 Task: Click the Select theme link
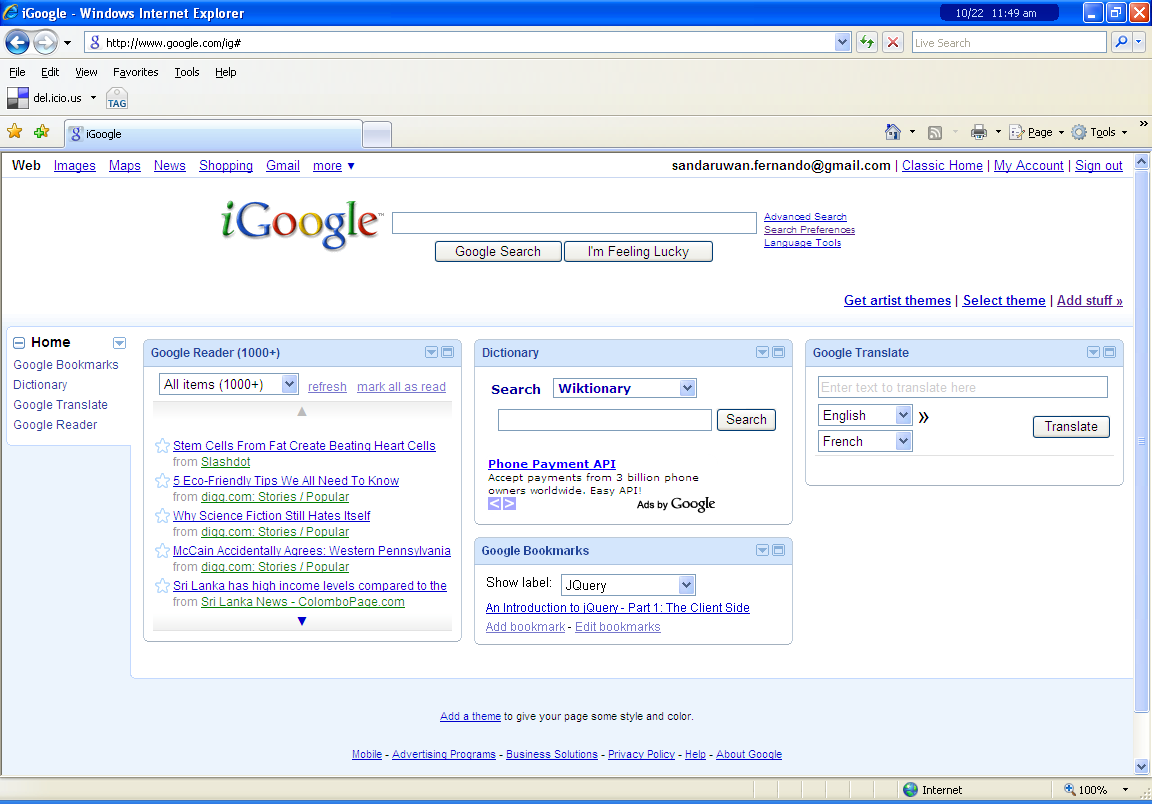[x=1004, y=301]
